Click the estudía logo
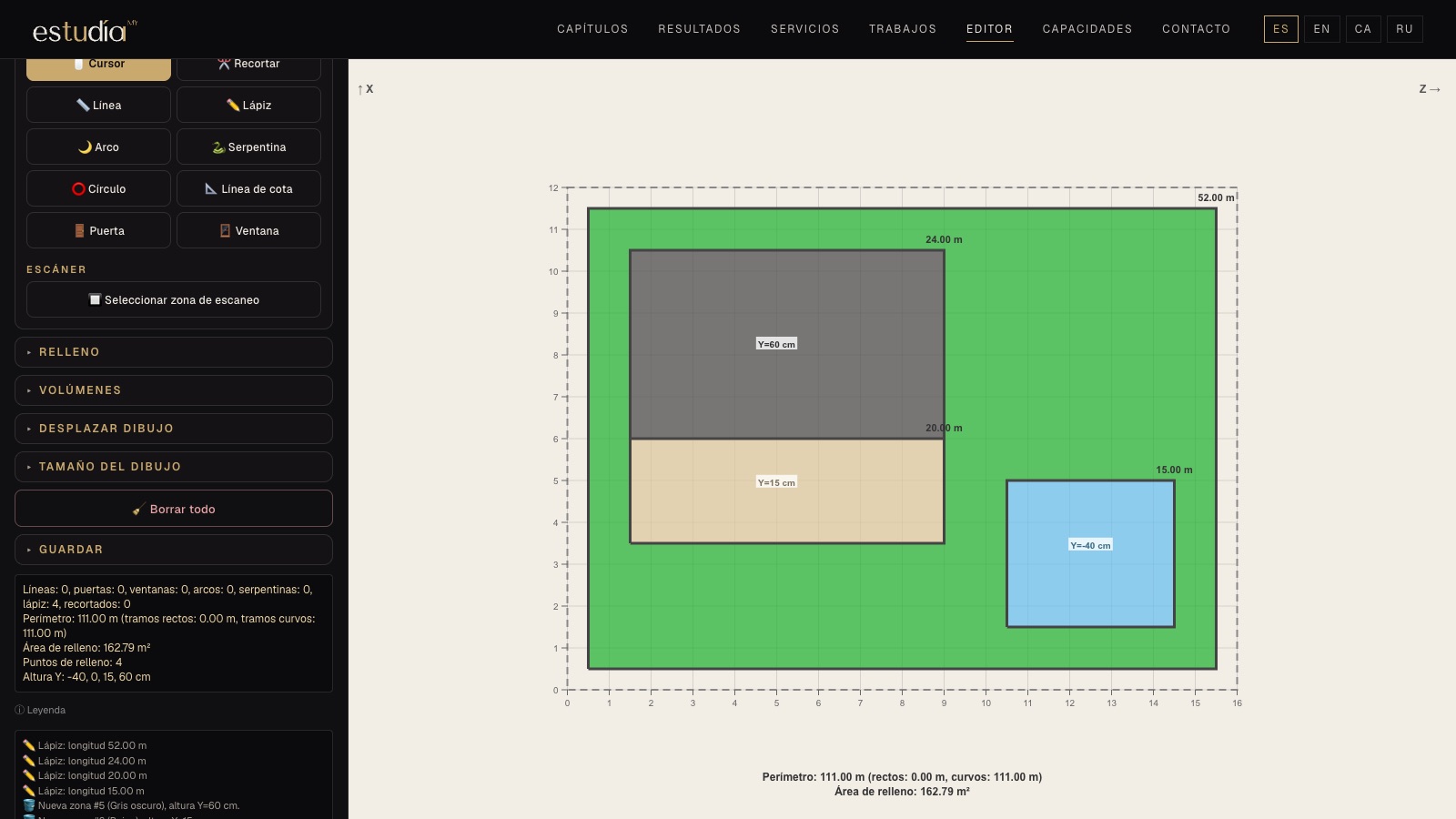Image resolution: width=1456 pixels, height=819 pixels. click(84, 31)
